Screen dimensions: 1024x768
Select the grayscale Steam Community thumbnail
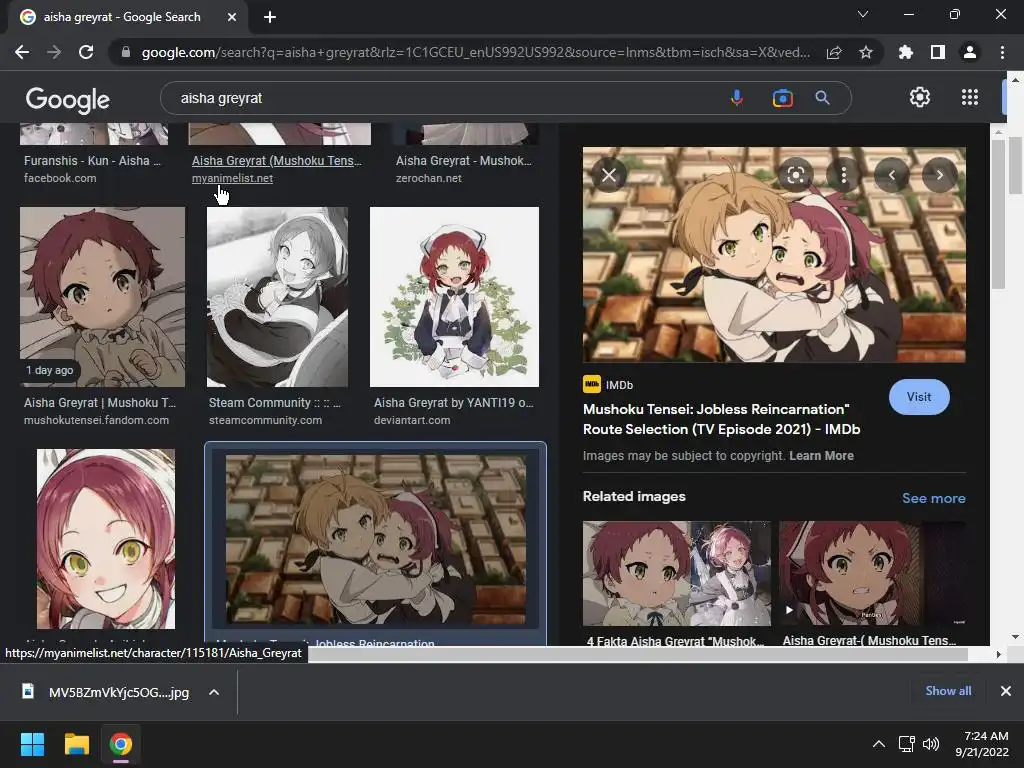278,297
